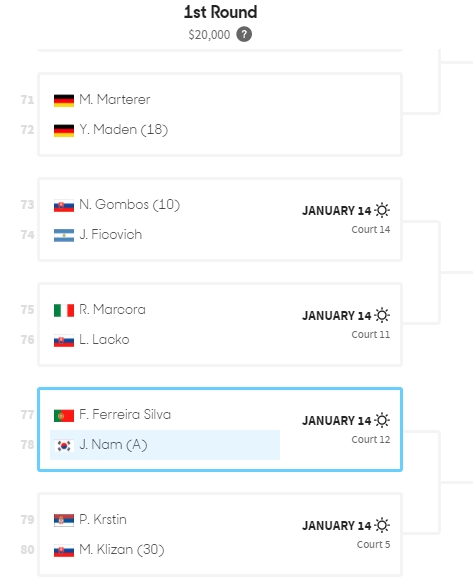The image size is (473, 588).
Task: Click Italy flag next to R. Marcora
Action: click(x=64, y=310)
